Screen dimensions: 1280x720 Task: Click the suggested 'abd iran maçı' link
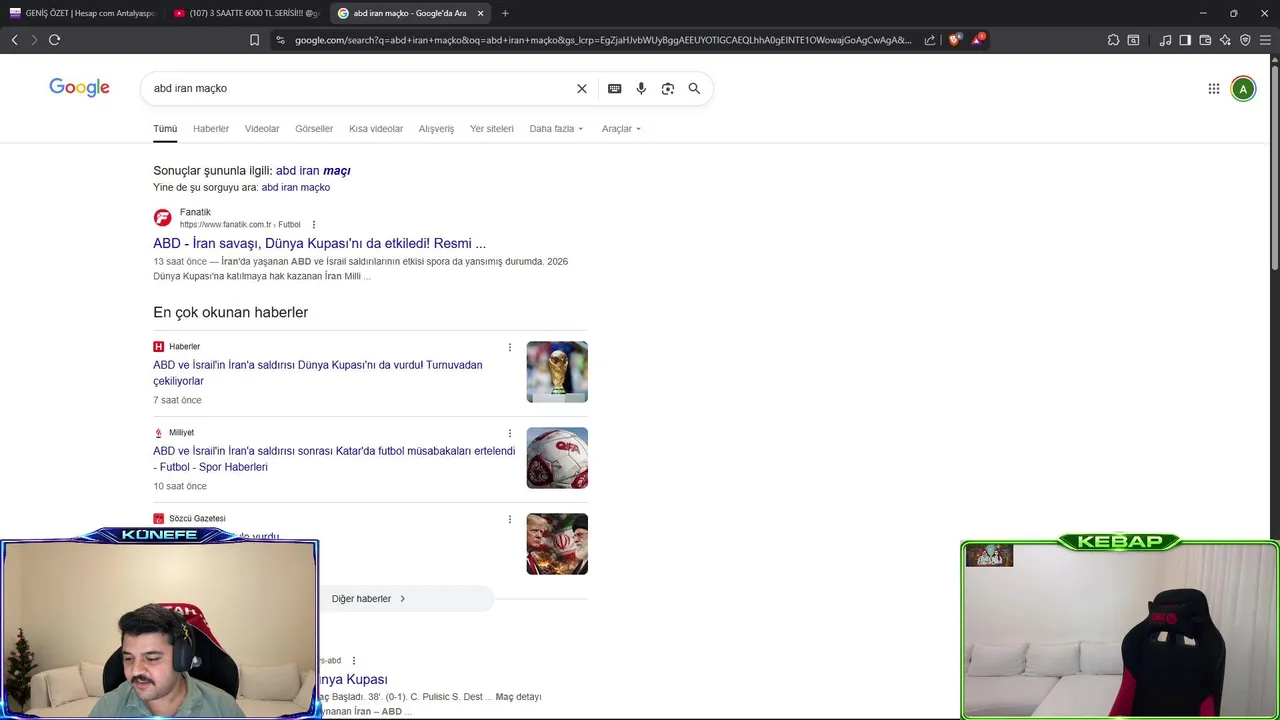[x=313, y=171]
